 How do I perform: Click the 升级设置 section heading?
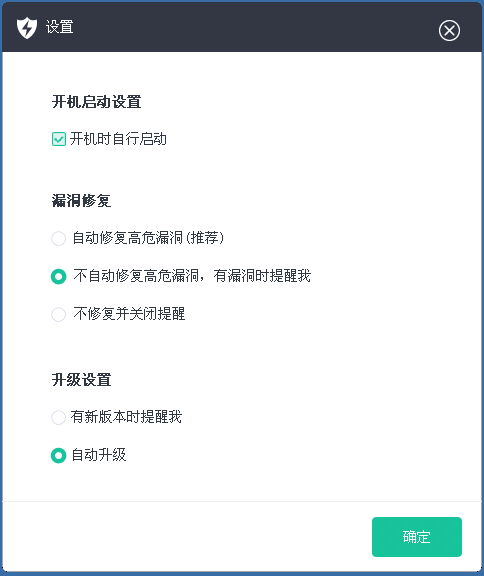pyautogui.click(x=82, y=380)
